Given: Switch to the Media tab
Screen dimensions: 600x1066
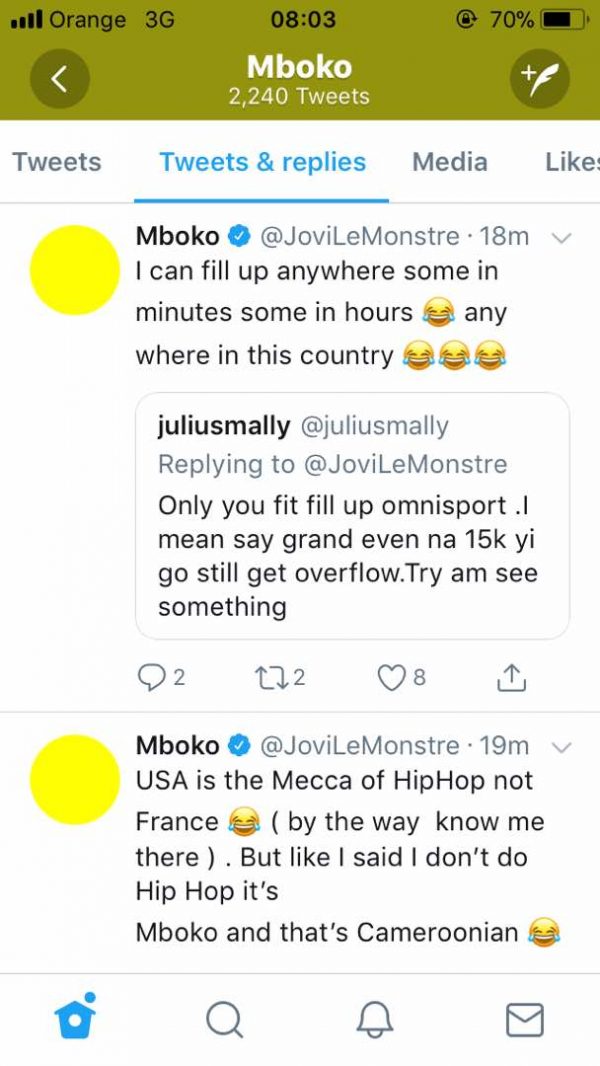Looking at the screenshot, I should (450, 162).
